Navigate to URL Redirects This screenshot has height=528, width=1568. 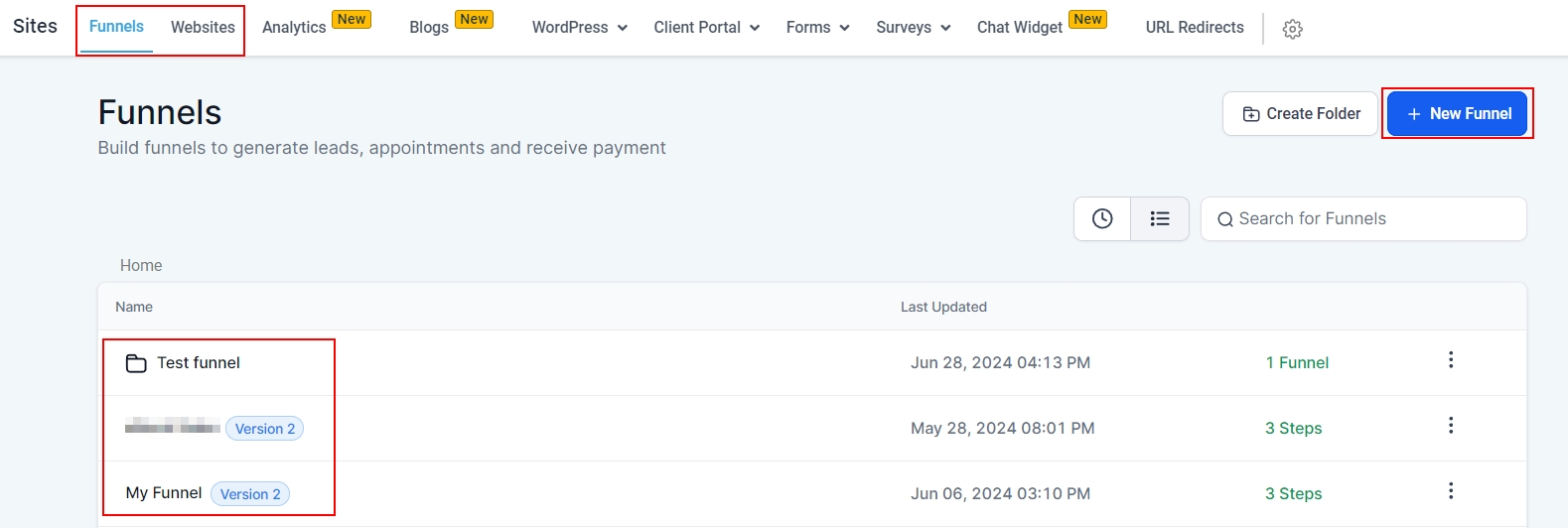(x=1195, y=28)
